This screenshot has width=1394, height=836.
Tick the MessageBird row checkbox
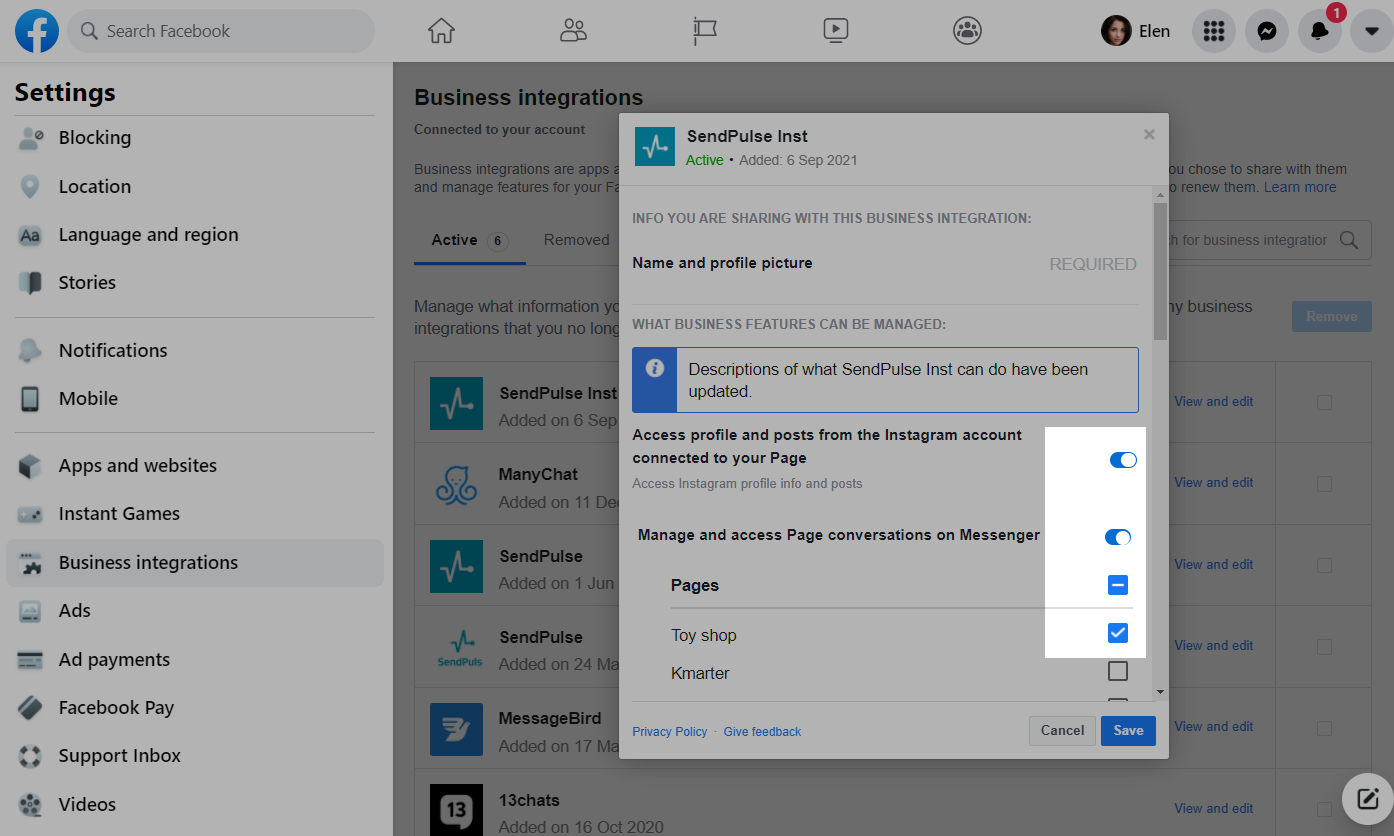point(1324,727)
